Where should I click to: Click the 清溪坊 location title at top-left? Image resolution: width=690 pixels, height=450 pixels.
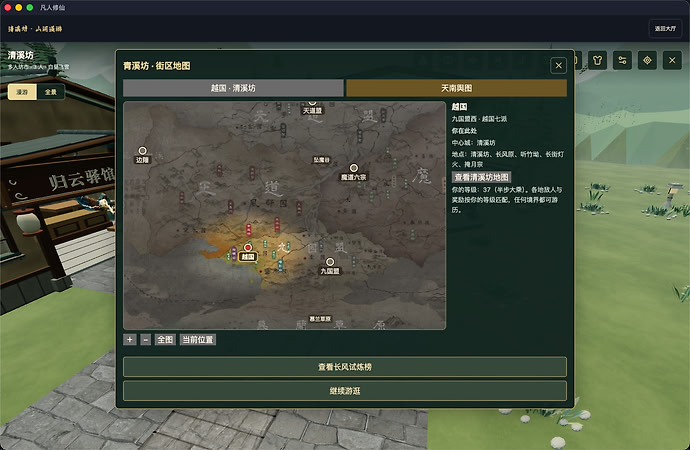[20, 55]
